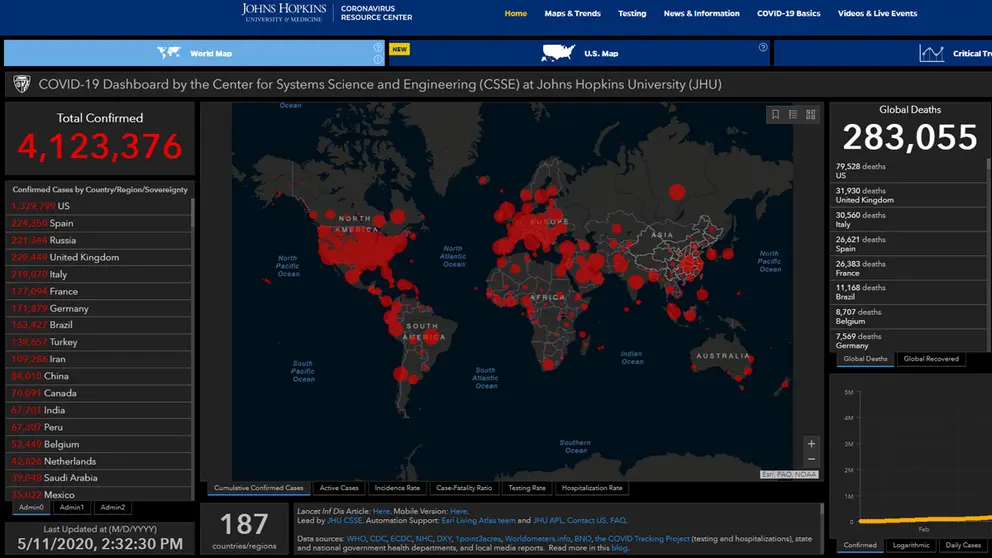
Task: Open COVID-19 Basics menu
Action: (788, 13)
